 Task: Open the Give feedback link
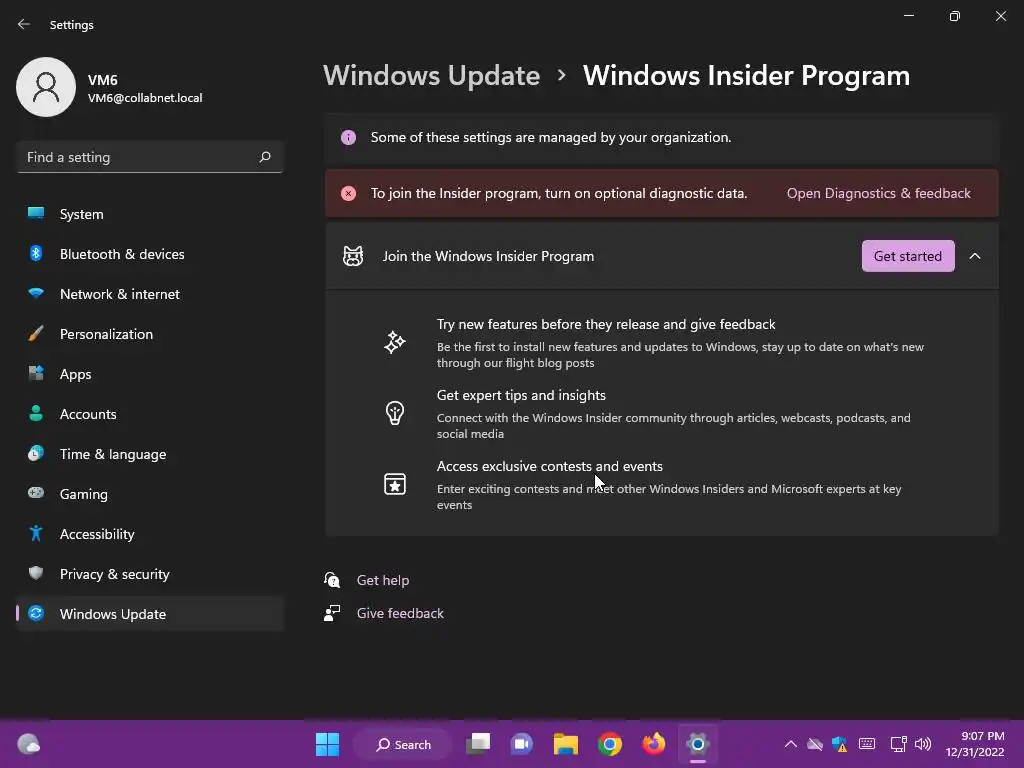(400, 613)
